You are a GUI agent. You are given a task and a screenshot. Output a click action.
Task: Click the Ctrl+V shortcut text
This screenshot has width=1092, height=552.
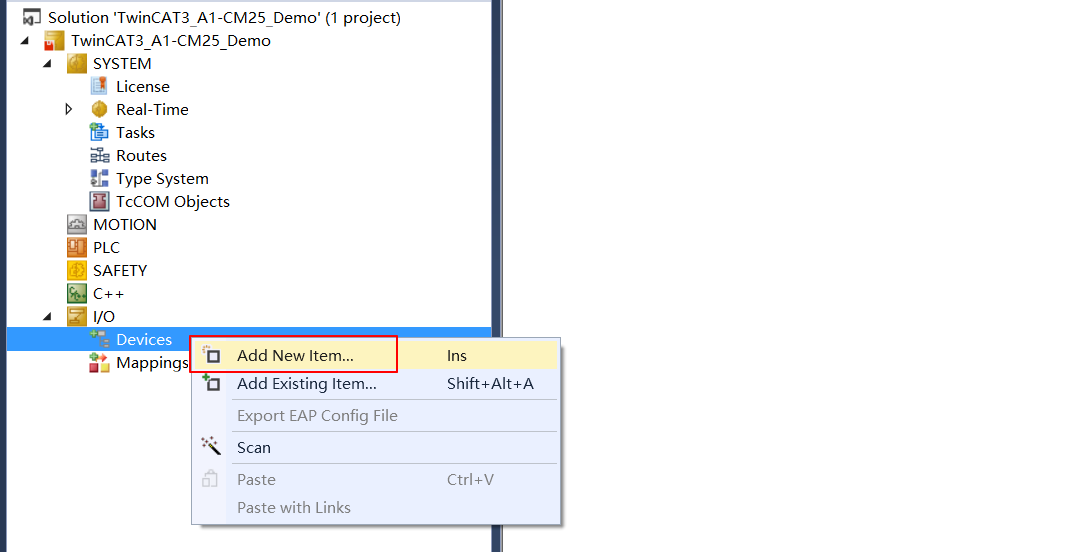[470, 480]
